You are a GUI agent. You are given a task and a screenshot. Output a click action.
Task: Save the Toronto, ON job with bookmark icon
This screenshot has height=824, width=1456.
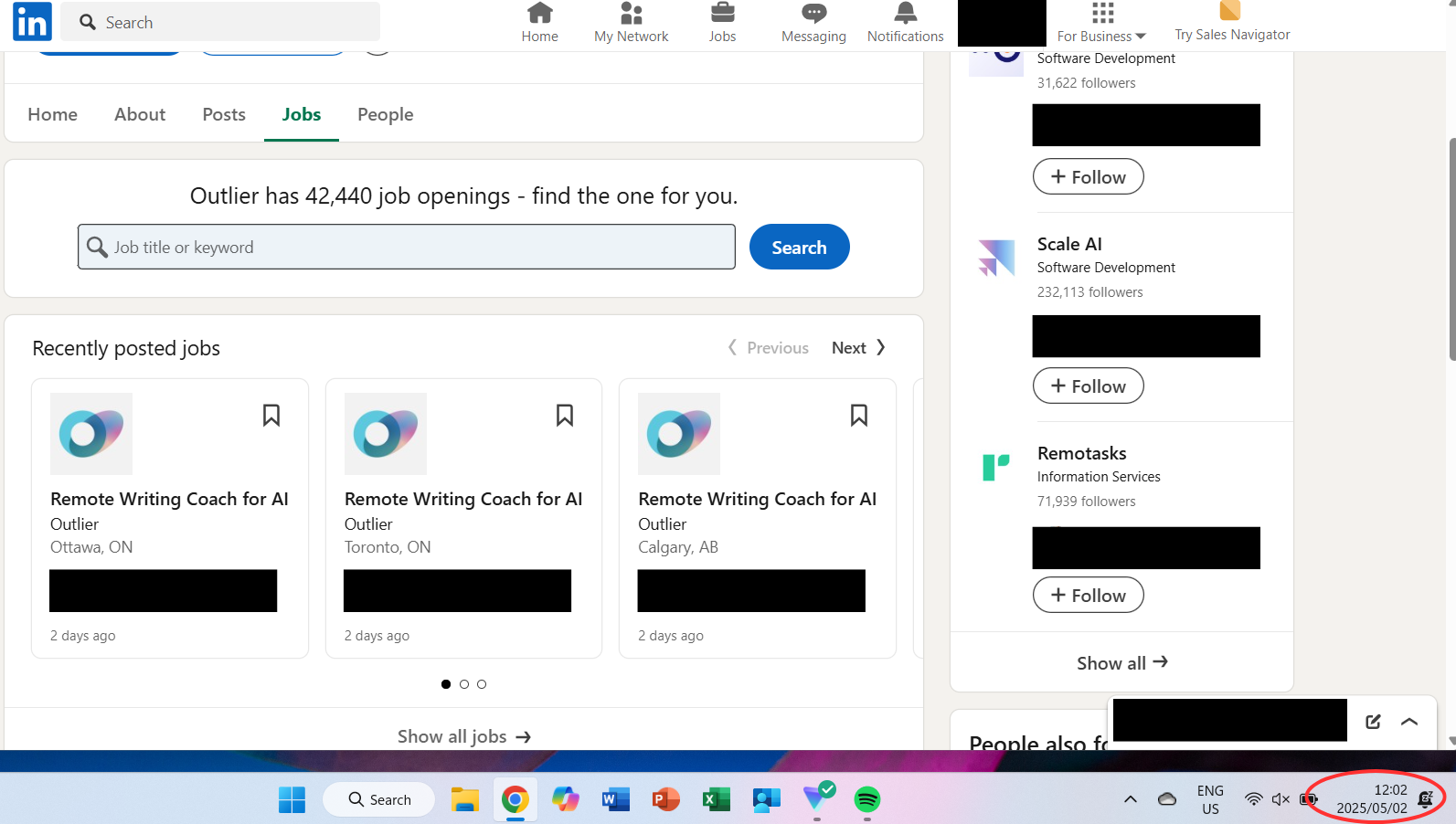565,416
